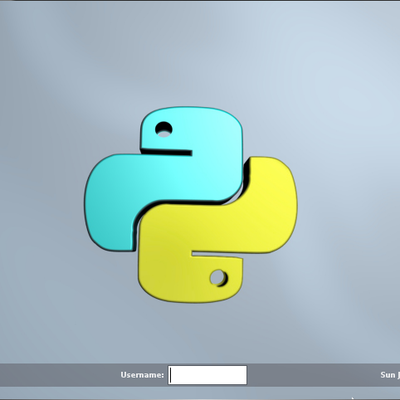Image resolution: width=400 pixels, height=400 pixels.
Task: Click the Username input field
Action: coord(207,375)
